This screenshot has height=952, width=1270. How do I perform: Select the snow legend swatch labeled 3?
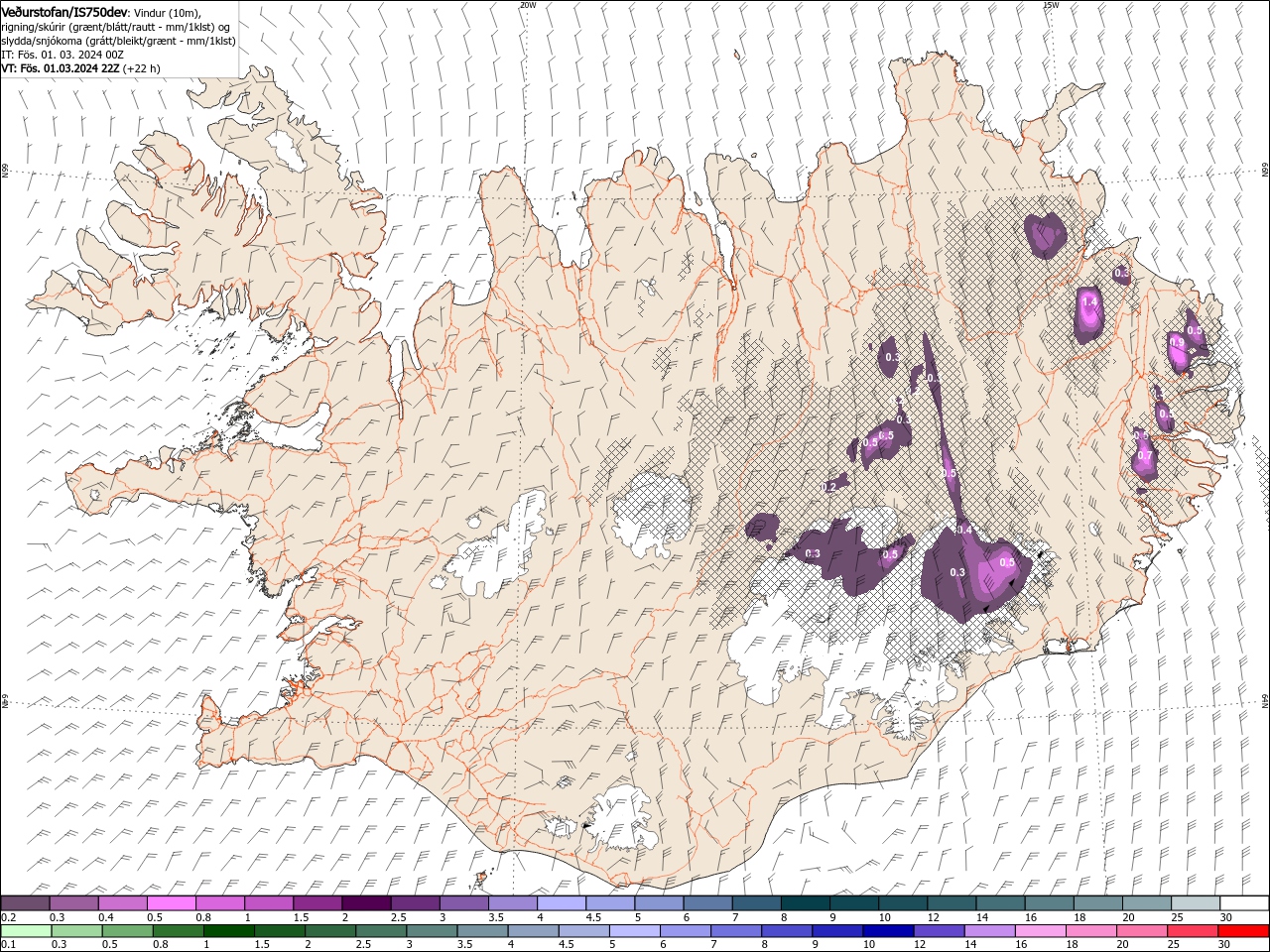pos(464,903)
